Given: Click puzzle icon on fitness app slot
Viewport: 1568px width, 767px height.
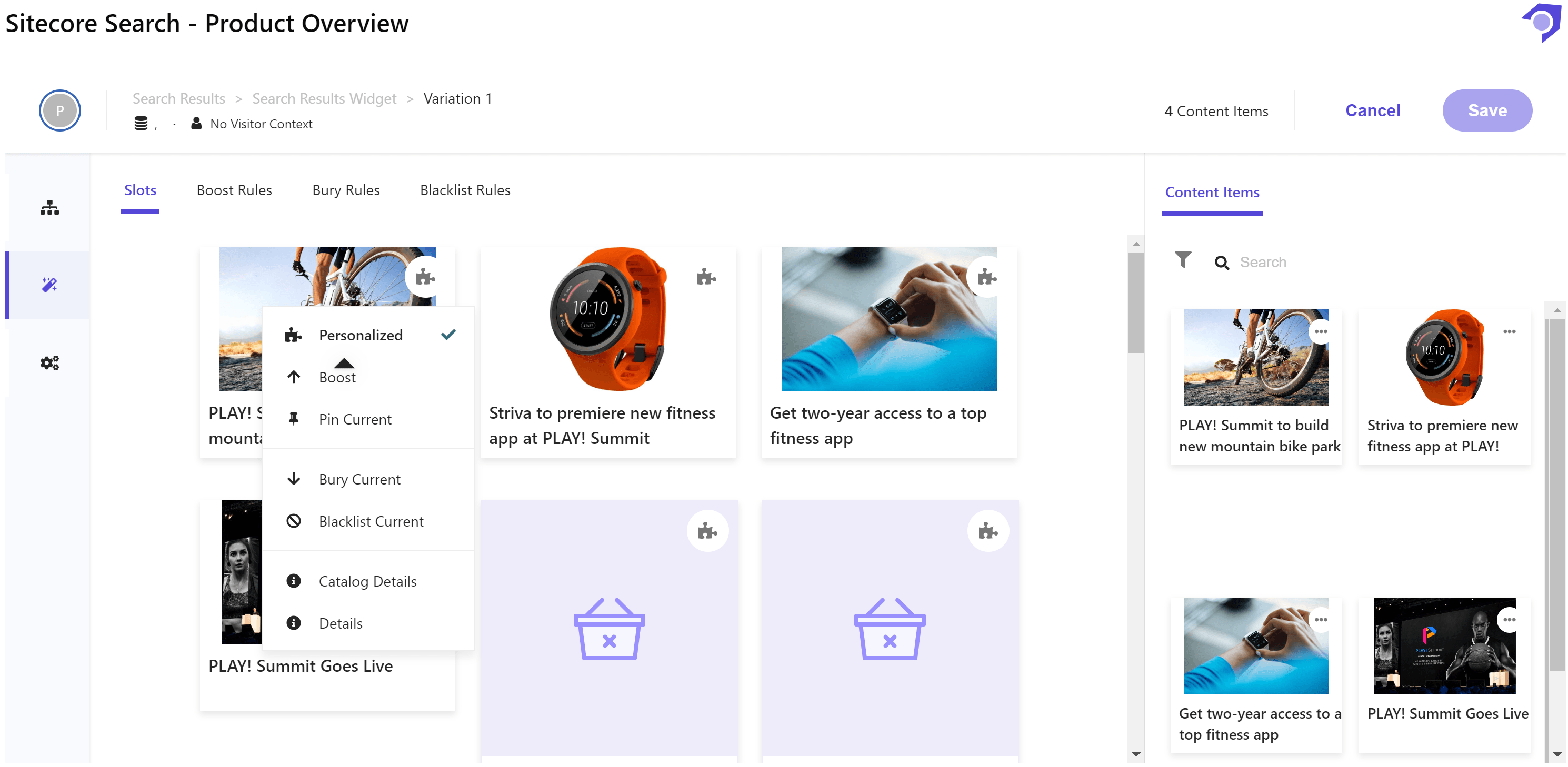Looking at the screenshot, I should (x=986, y=277).
